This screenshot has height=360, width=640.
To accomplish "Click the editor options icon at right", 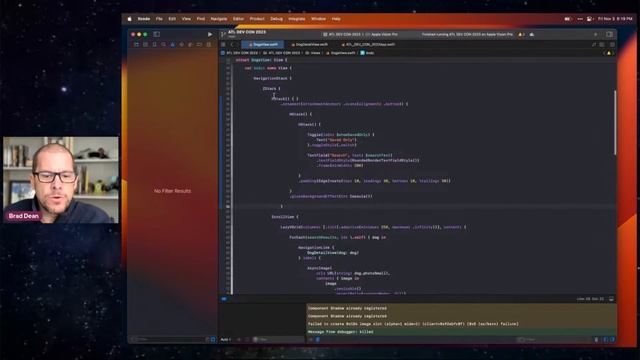I will pyautogui.click(x=602, y=44).
